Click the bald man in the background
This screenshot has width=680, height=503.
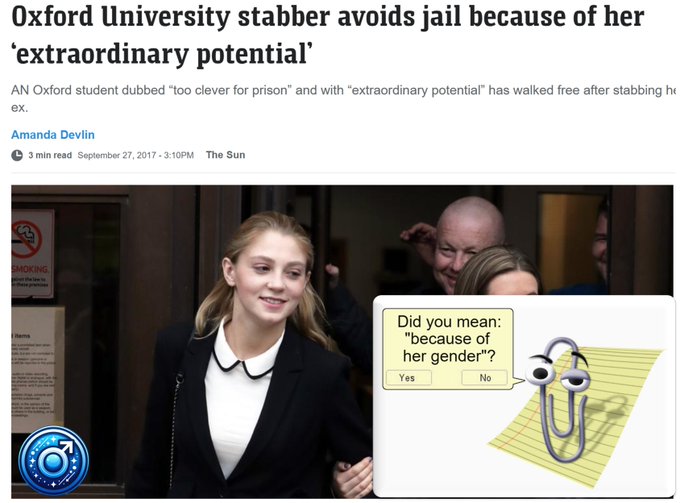[464, 243]
